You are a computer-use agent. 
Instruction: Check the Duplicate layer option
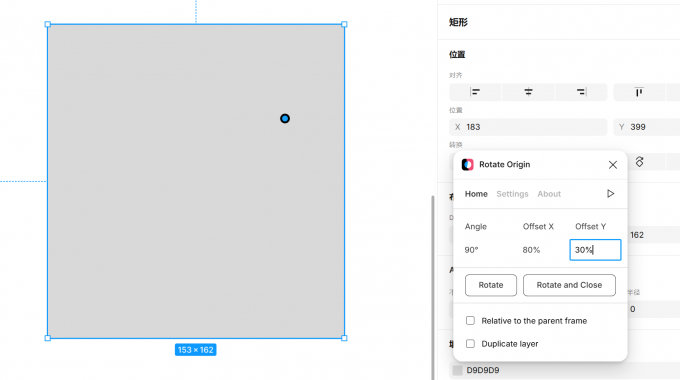pos(470,344)
